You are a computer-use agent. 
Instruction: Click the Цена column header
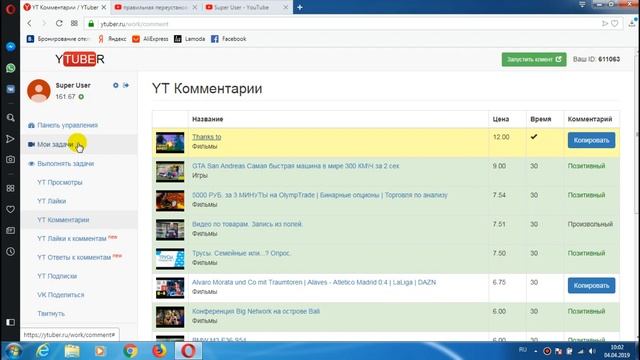click(x=501, y=119)
